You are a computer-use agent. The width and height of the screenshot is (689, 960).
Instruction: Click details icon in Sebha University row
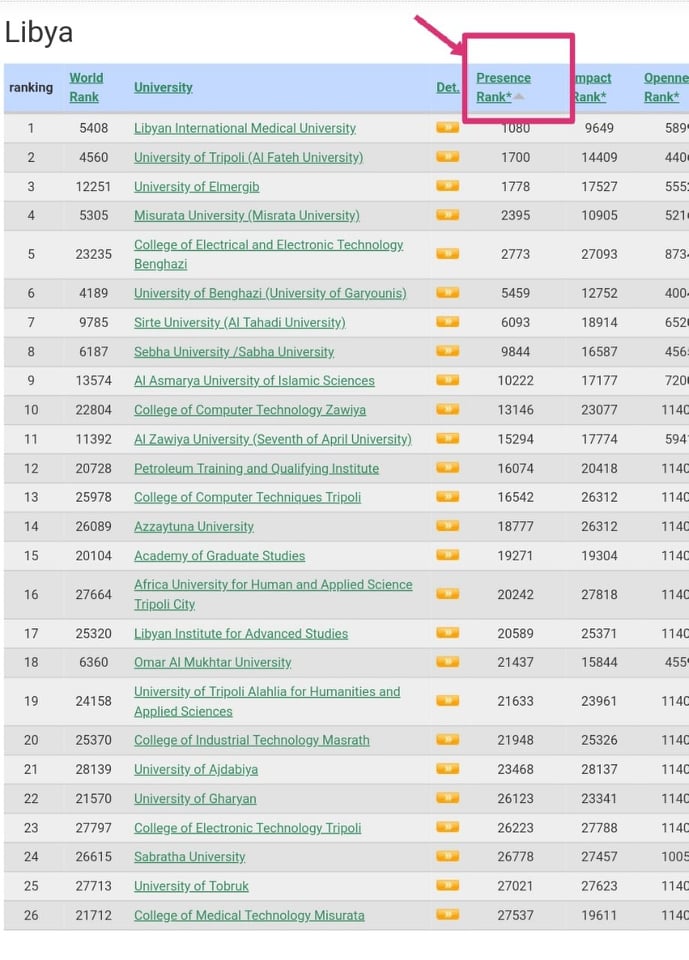coord(448,351)
